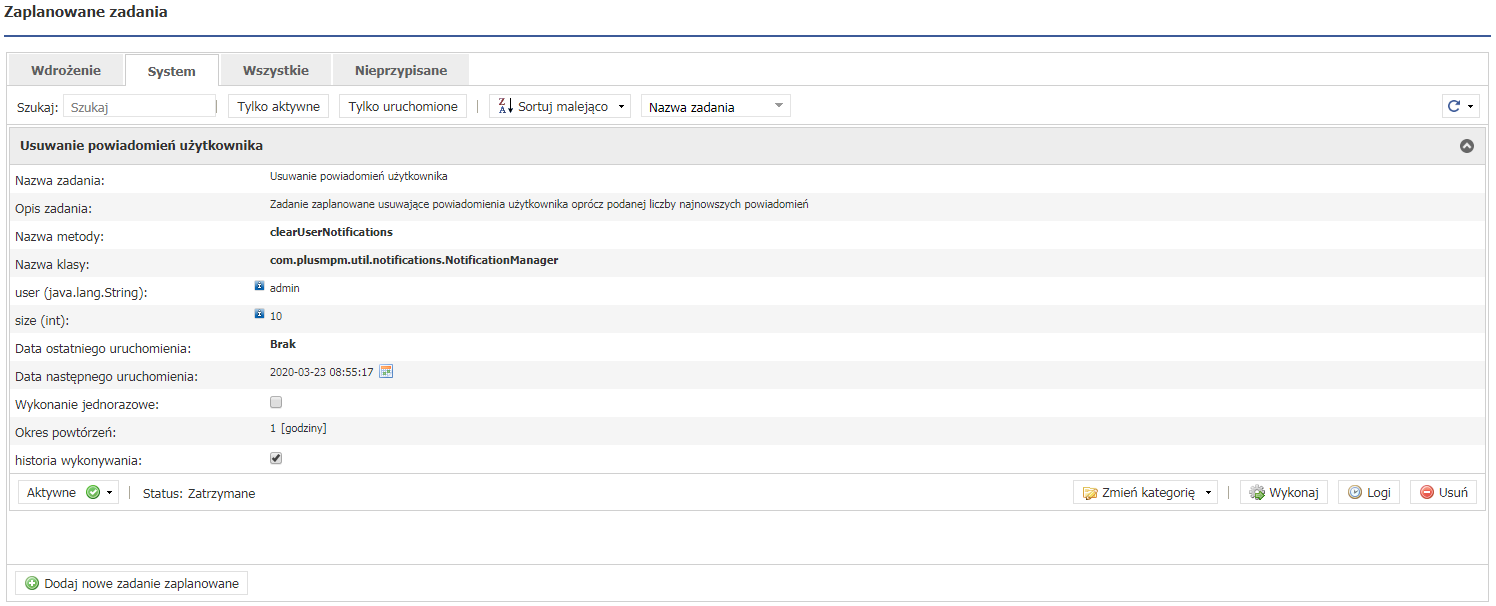Screen dimensions: 1496x606
Task: Uncheck the historia wykonywania checkbox
Action: click(276, 458)
